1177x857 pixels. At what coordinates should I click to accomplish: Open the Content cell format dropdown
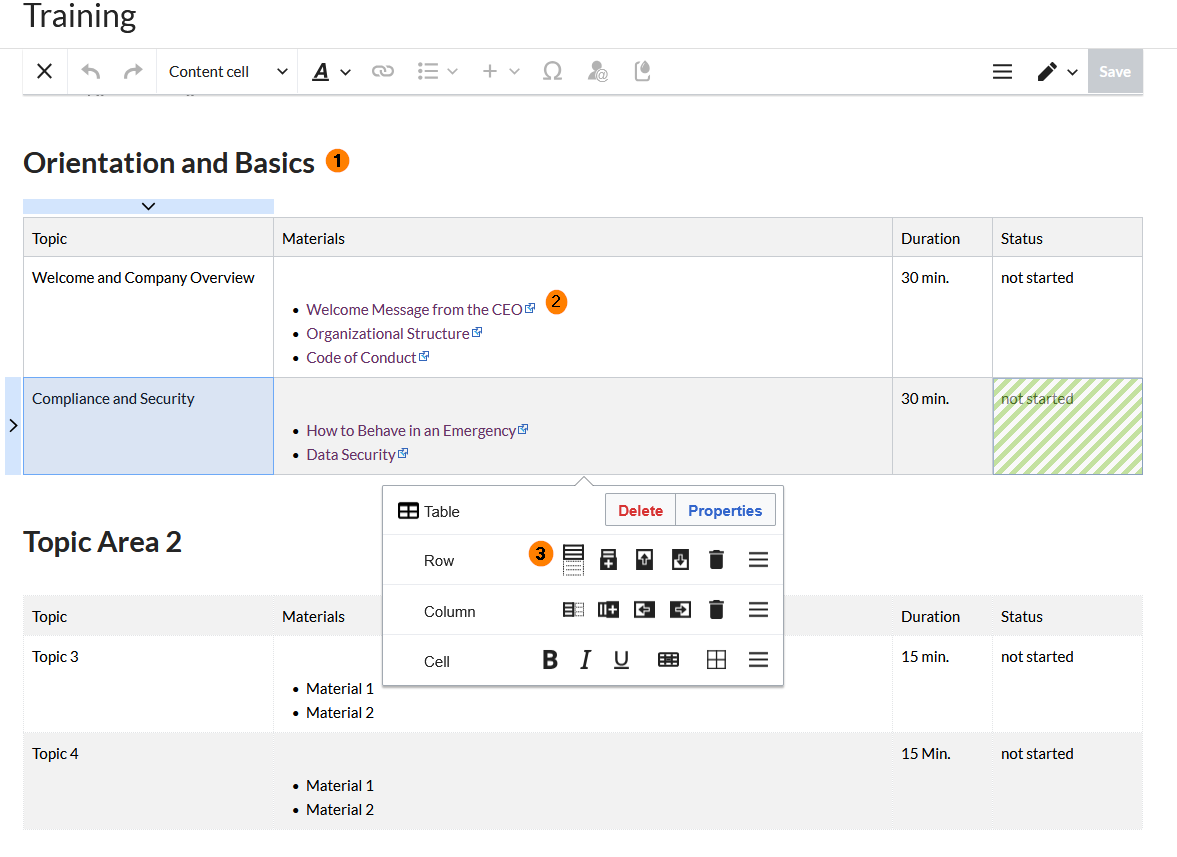(x=227, y=72)
